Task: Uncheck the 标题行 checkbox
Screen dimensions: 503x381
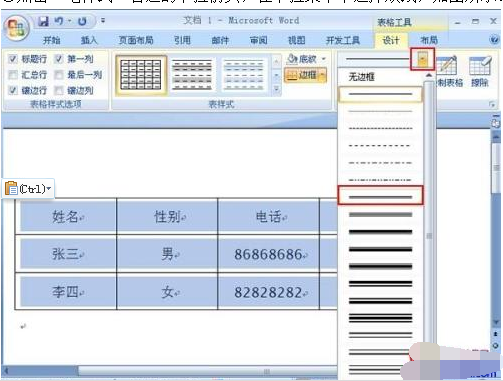Action: coord(13,59)
